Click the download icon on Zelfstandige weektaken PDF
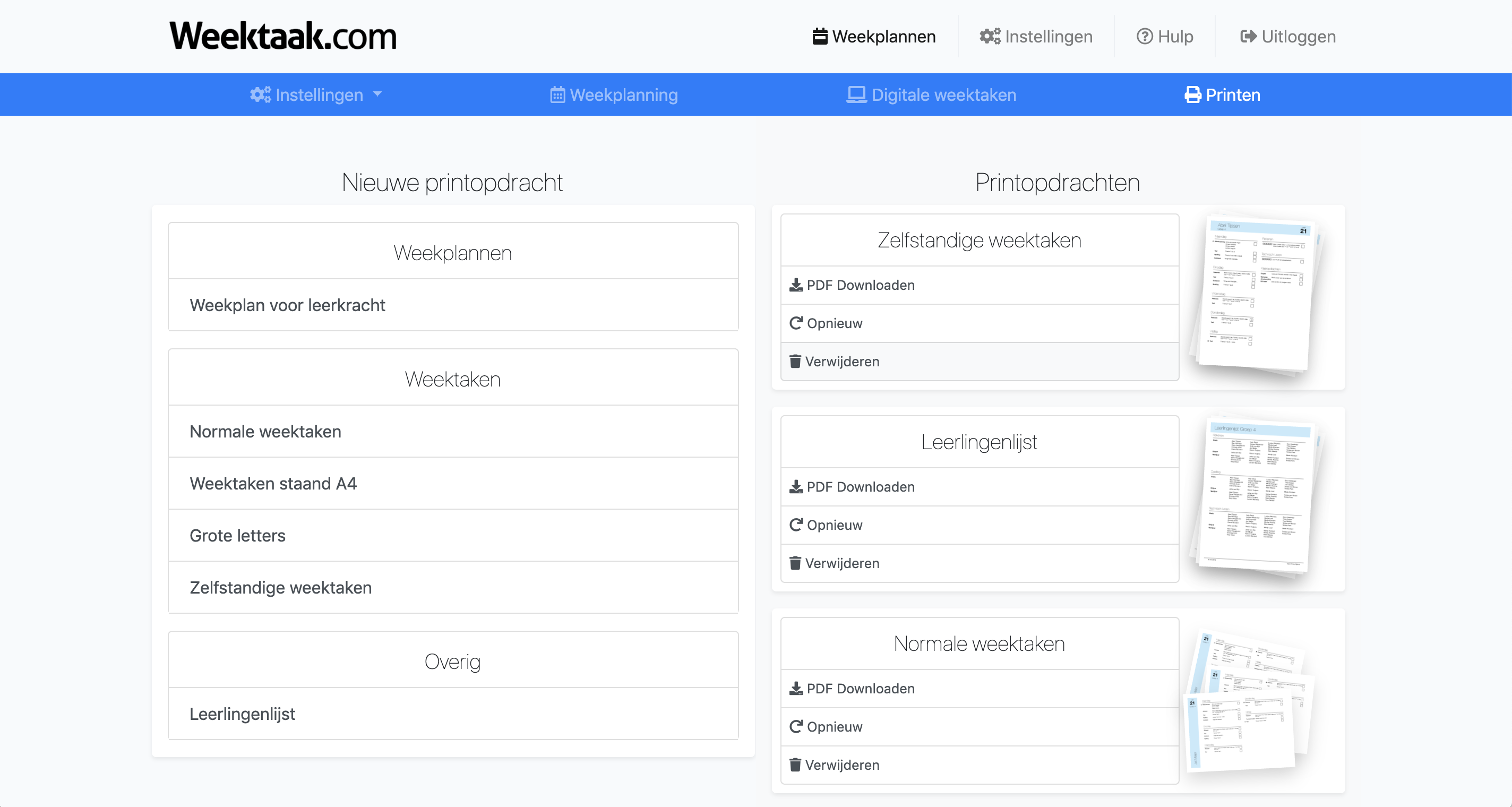 point(796,285)
